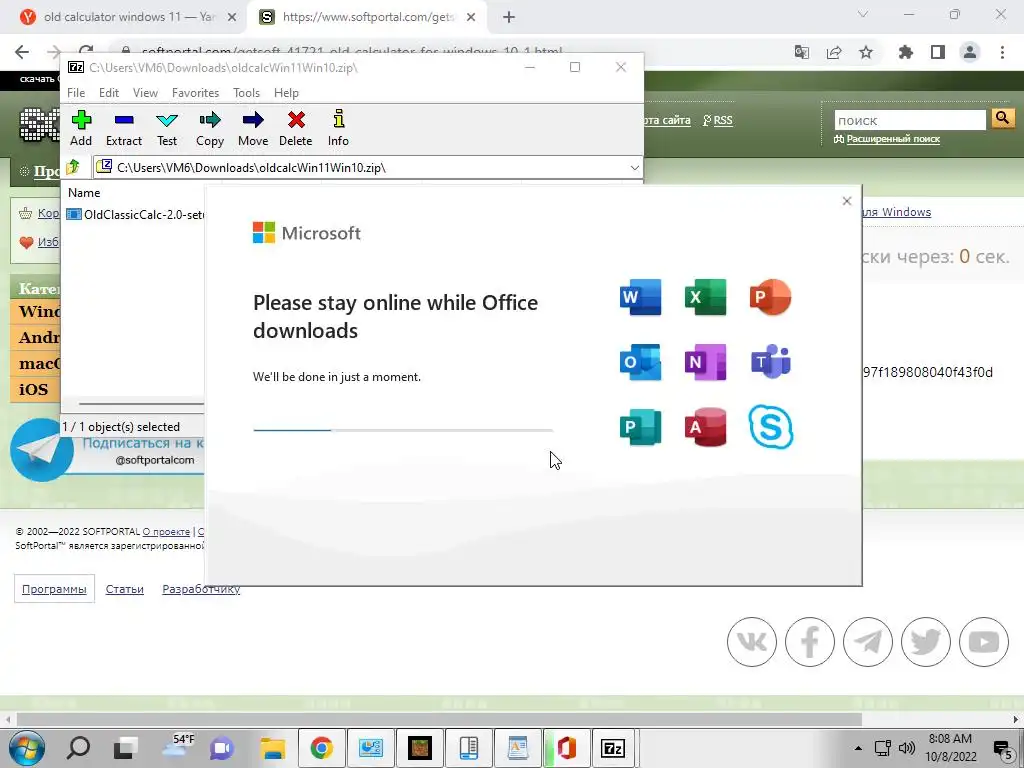This screenshot has width=1024, height=768.
Task: Switch to Chrome in the taskbar
Action: click(x=321, y=748)
